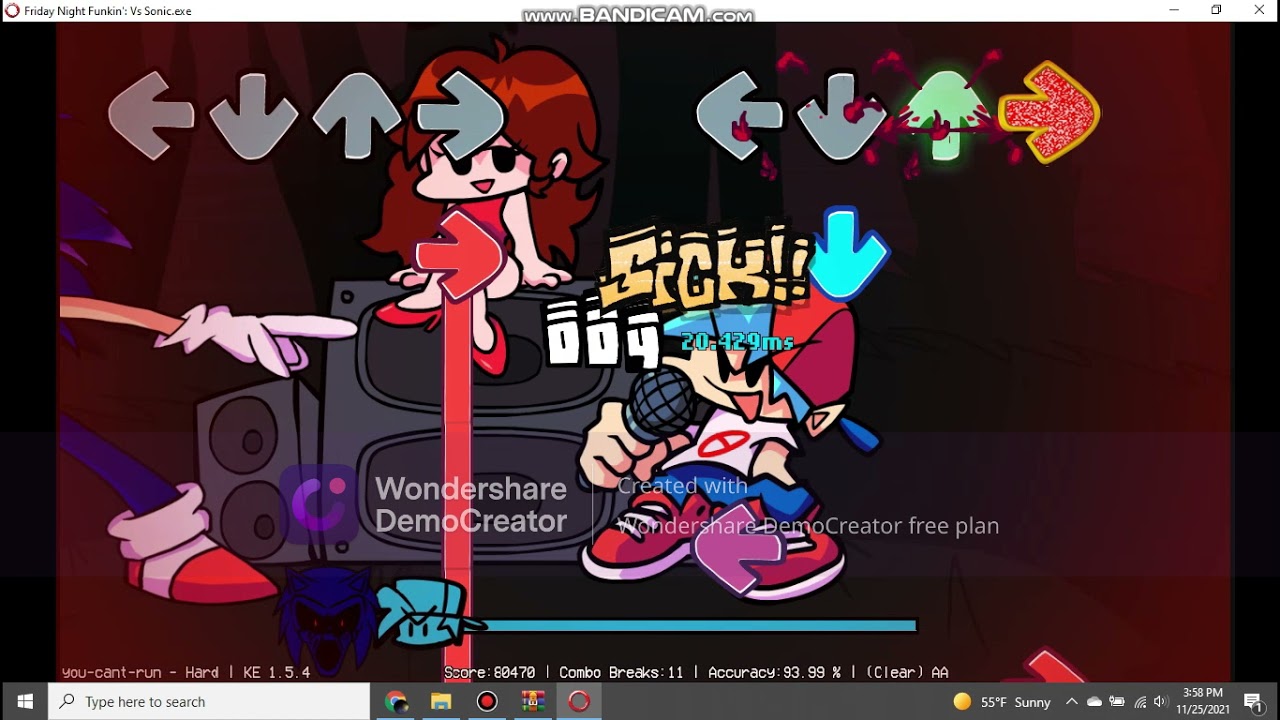Click the Score:80470 text
This screenshot has width=1280, height=720.
click(x=490, y=673)
